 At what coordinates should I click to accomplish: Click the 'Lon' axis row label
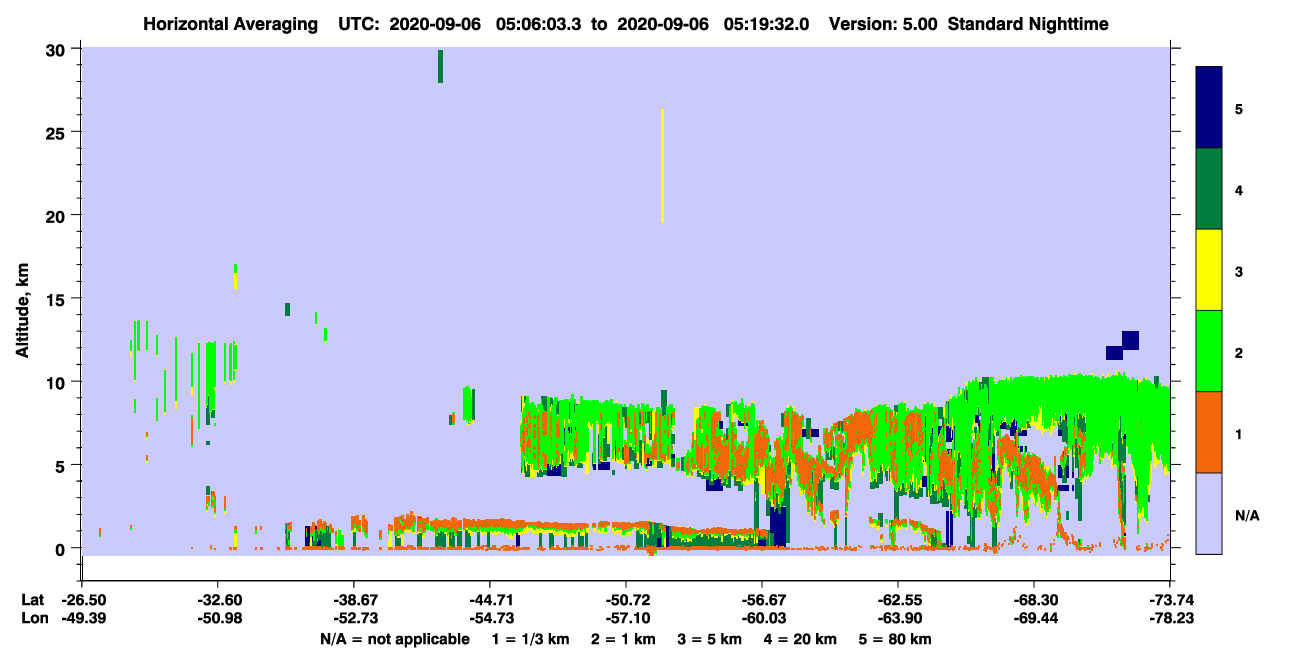(33, 619)
